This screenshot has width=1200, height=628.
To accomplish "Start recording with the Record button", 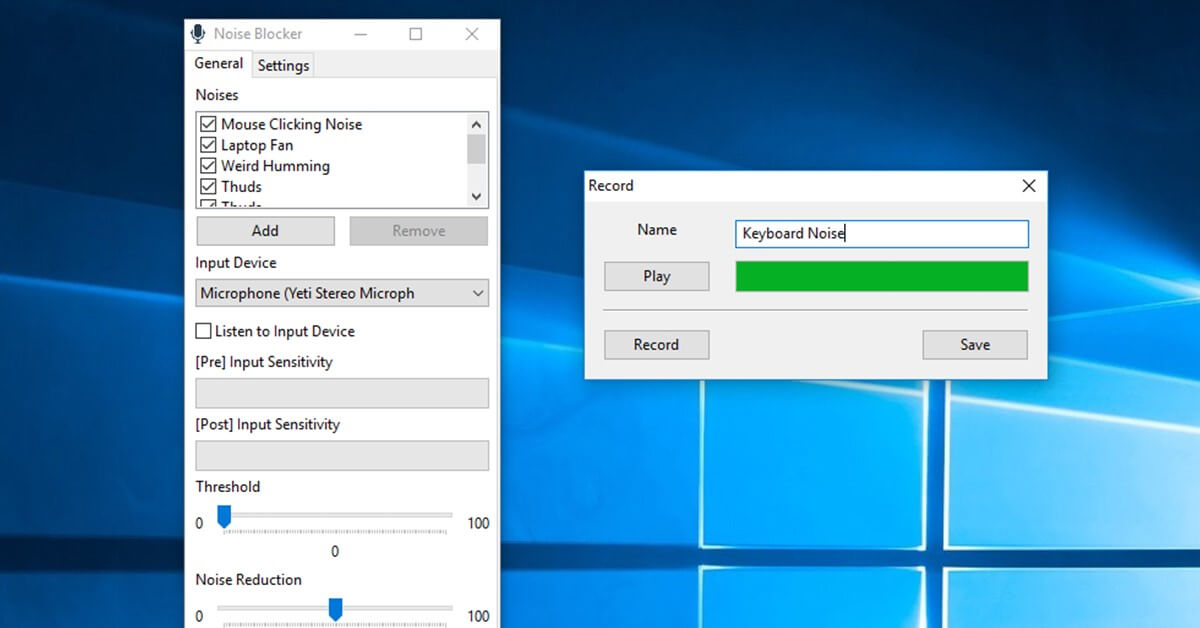I will 657,345.
